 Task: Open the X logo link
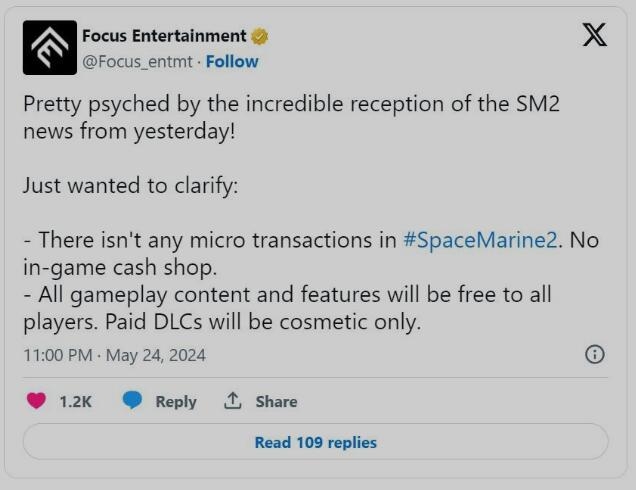[595, 35]
